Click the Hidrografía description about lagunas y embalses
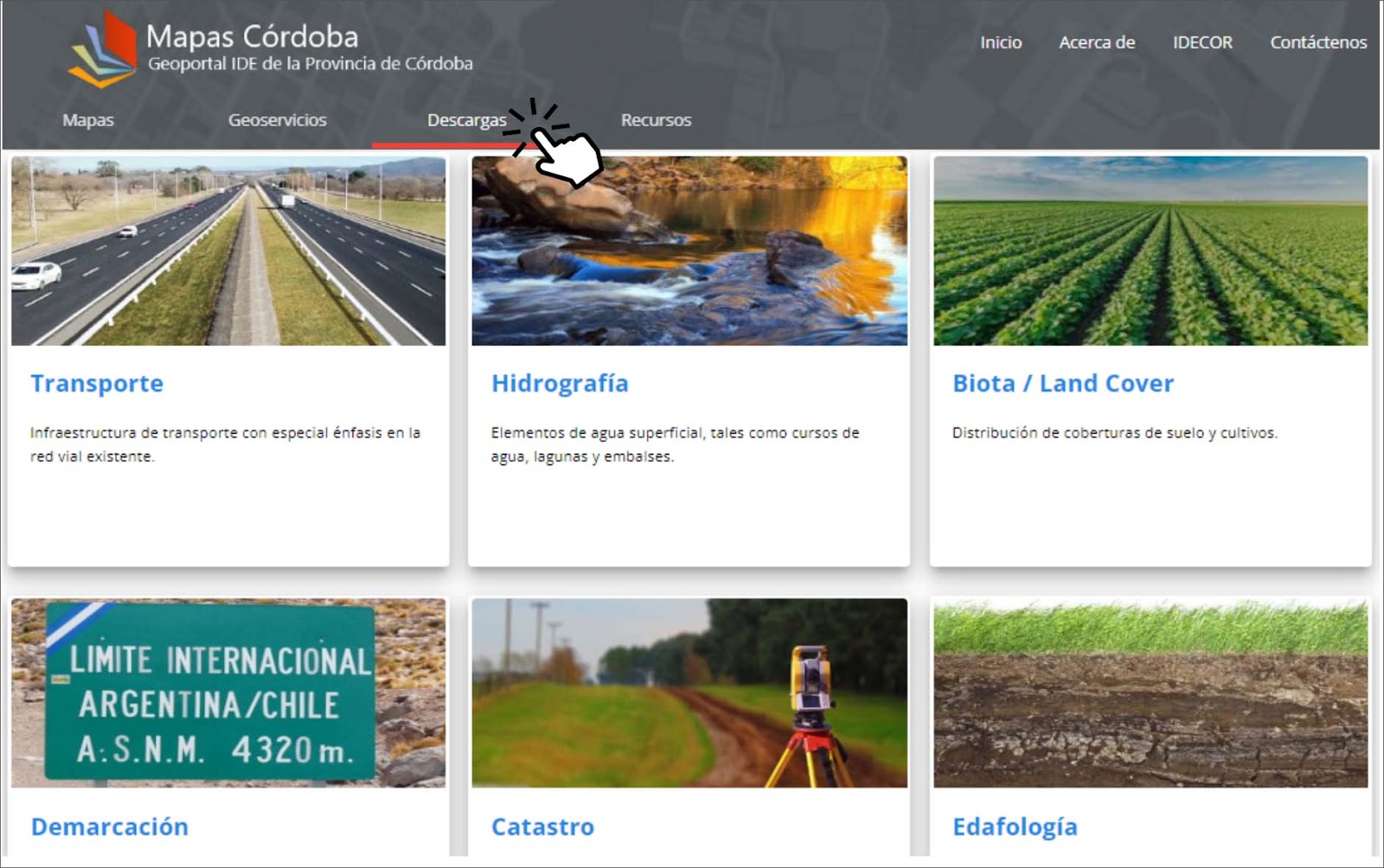Image resolution: width=1384 pixels, height=868 pixels. (x=675, y=444)
